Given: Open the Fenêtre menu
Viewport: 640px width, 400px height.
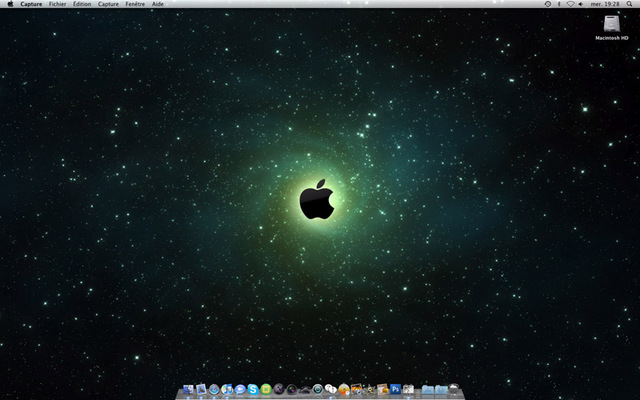Looking at the screenshot, I should coord(135,4).
